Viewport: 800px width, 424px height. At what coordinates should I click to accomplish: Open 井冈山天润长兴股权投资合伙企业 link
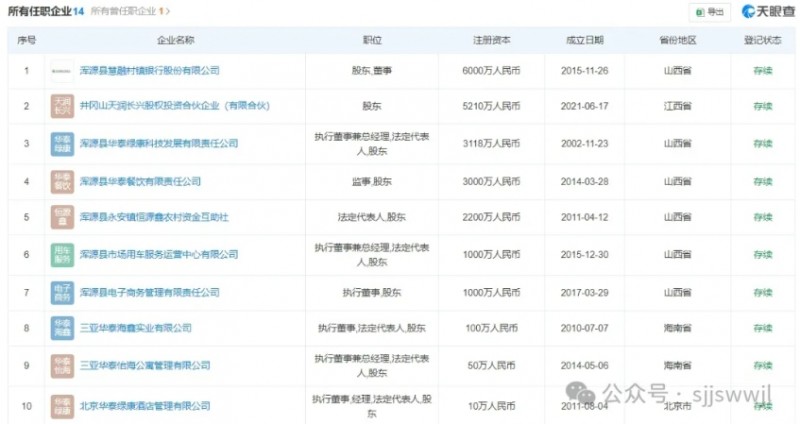174,106
